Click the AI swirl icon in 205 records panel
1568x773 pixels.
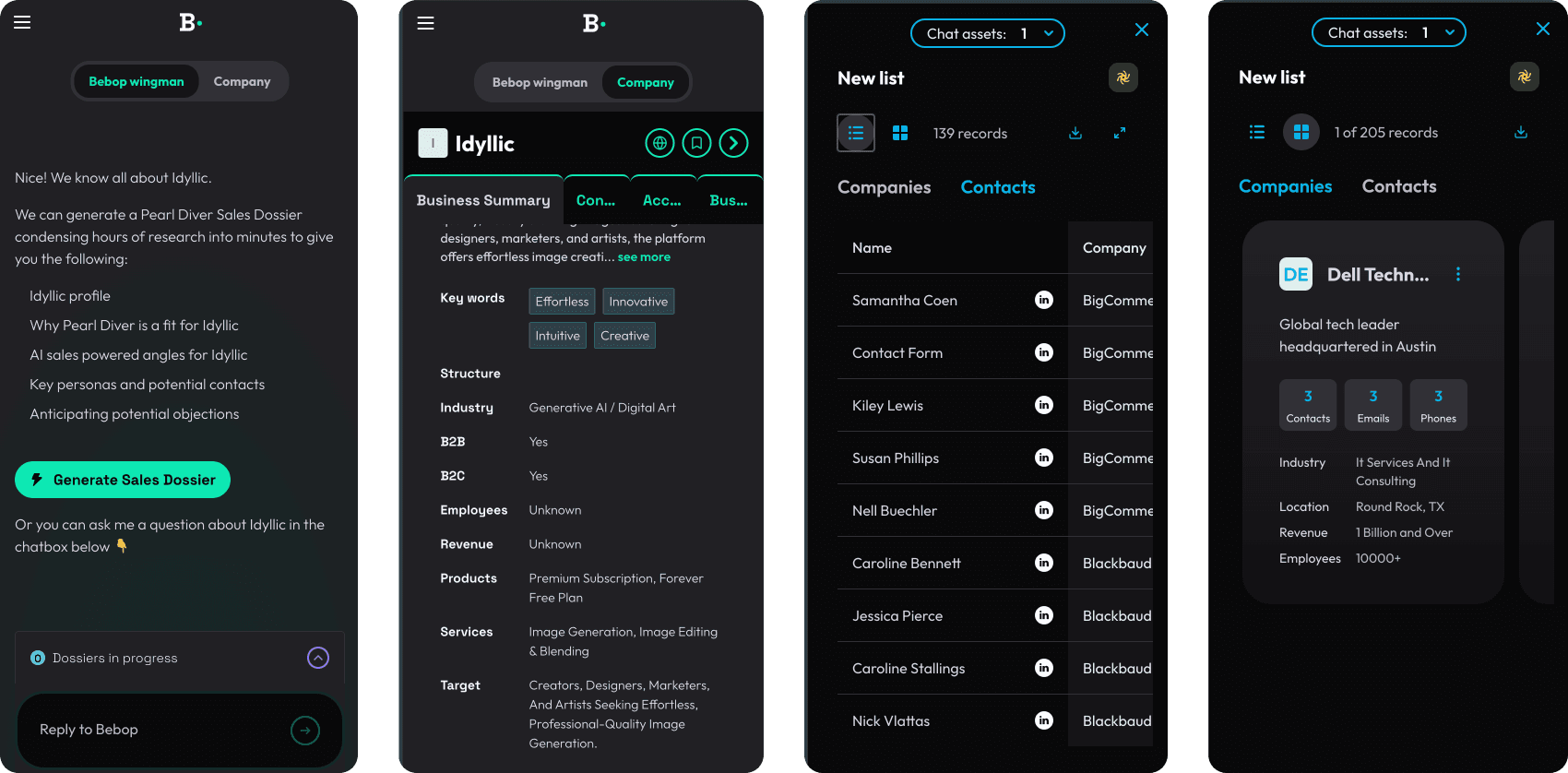(x=1525, y=77)
